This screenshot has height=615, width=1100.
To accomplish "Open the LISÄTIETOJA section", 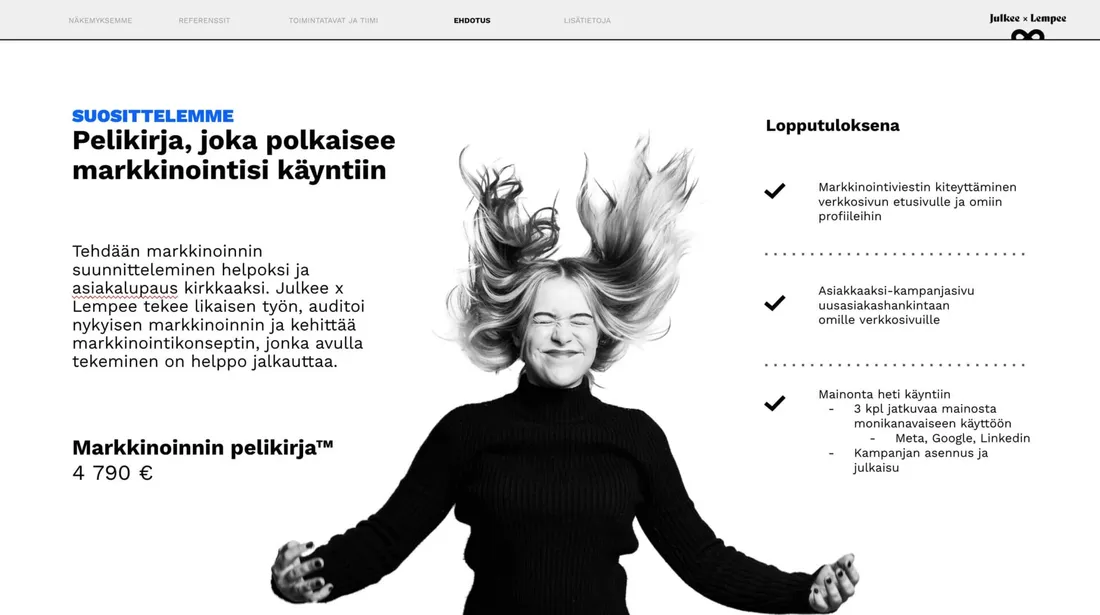I will (x=587, y=20).
